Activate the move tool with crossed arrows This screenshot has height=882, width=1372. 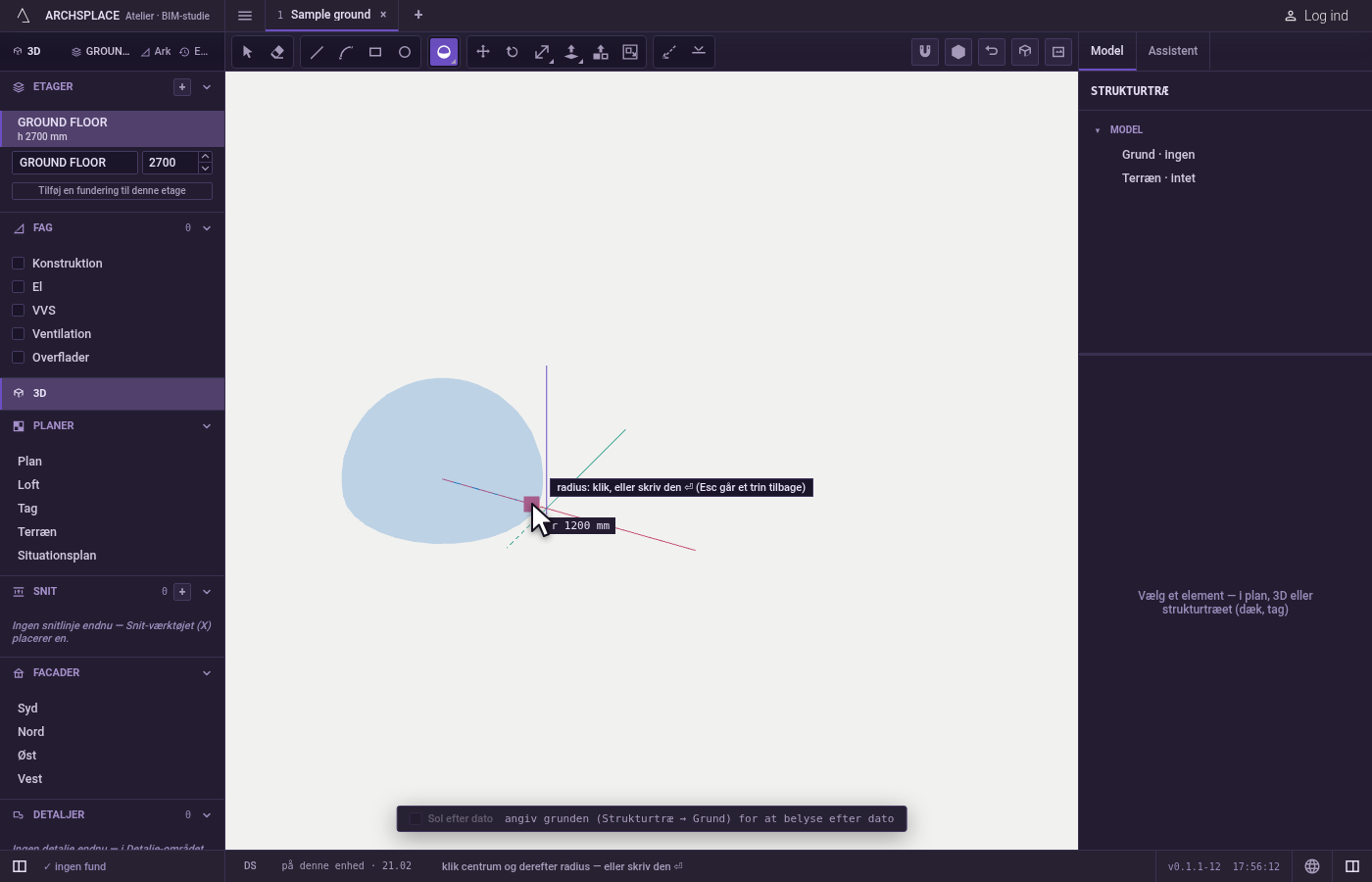[x=483, y=52]
